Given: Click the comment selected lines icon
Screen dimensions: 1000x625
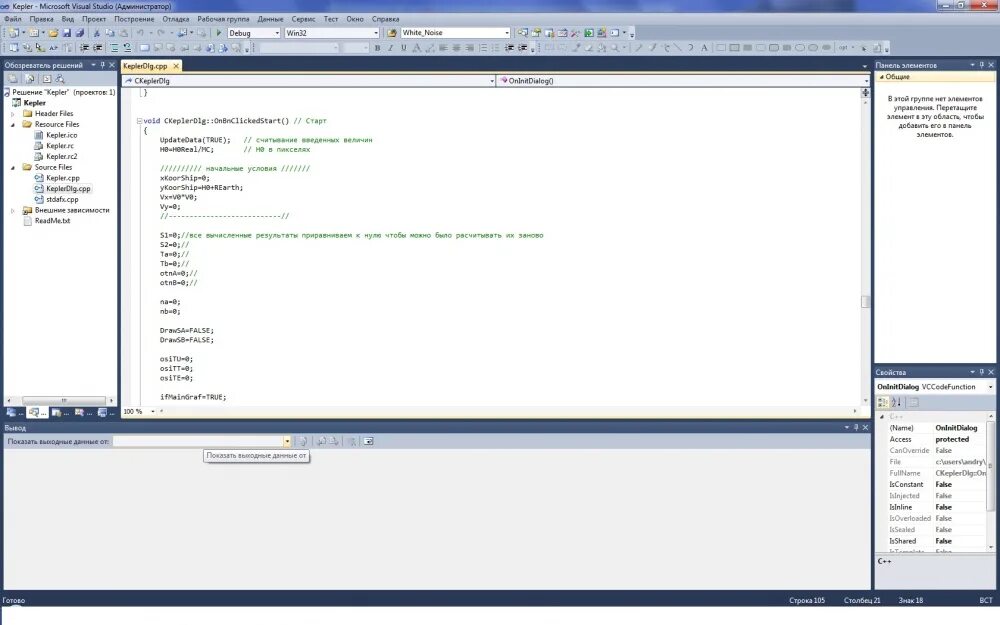Looking at the screenshot, I should click(114, 48).
